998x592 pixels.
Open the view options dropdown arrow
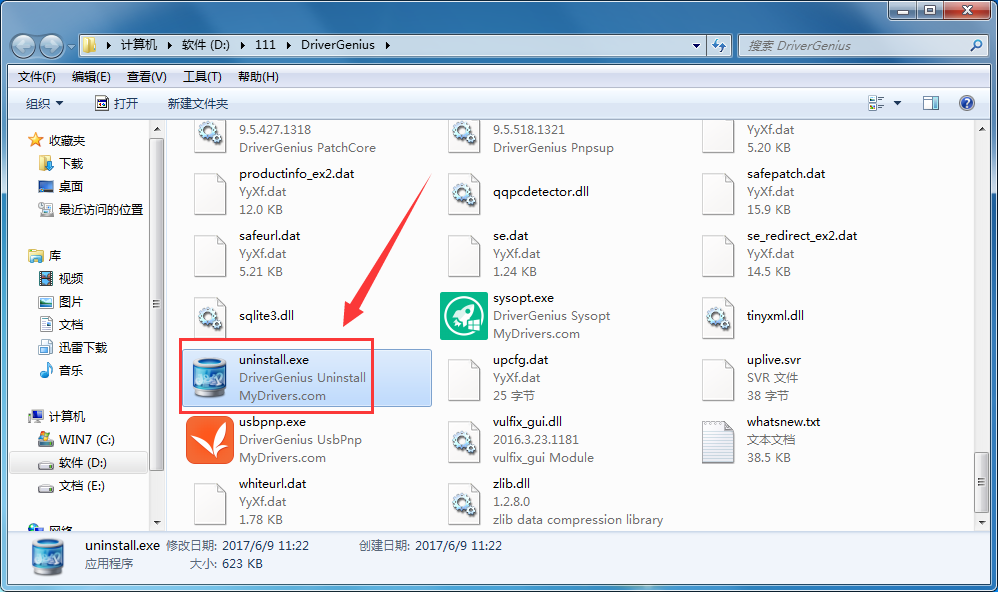point(897,103)
